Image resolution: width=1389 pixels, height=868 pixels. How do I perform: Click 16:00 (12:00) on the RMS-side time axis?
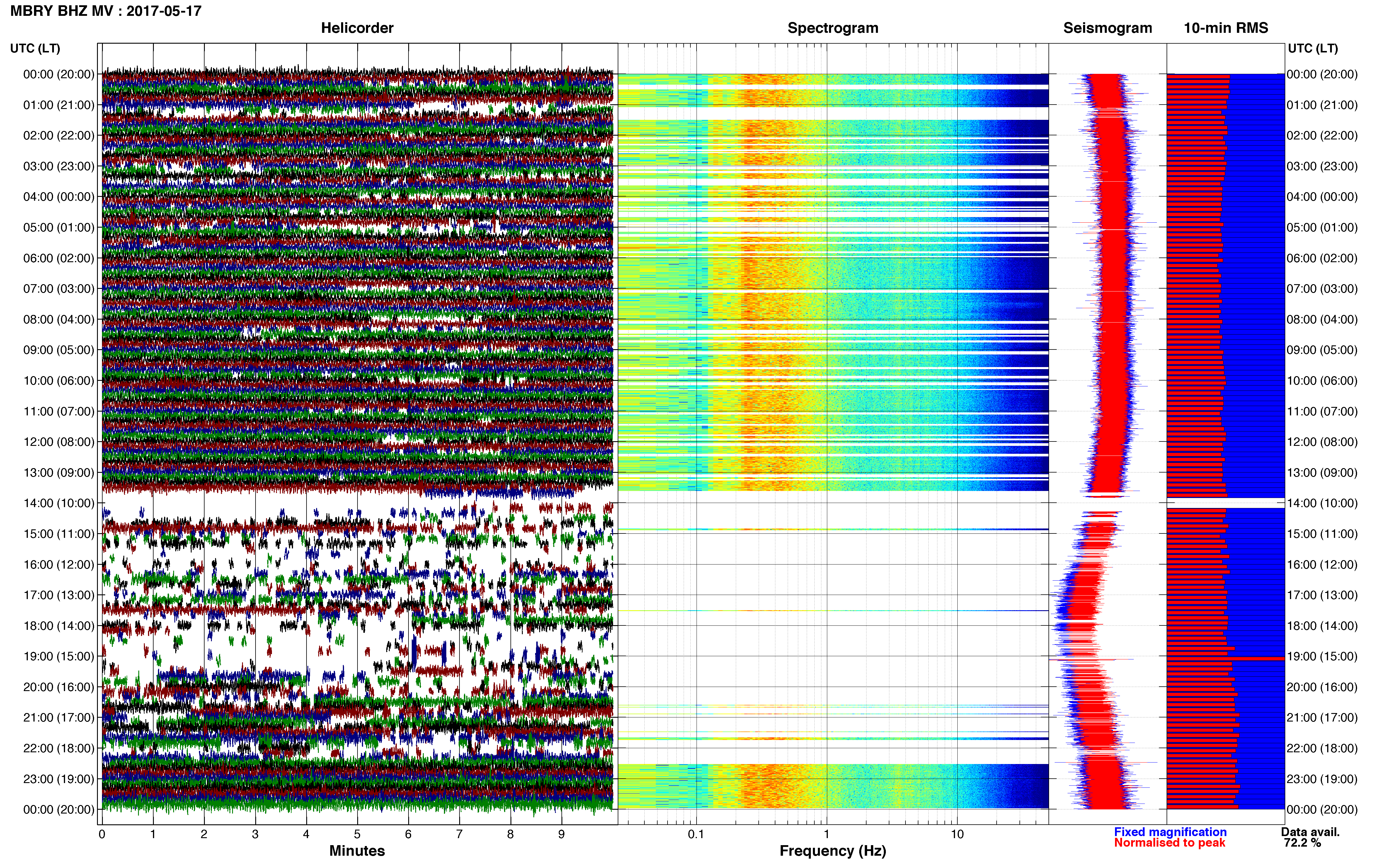pos(1322,565)
